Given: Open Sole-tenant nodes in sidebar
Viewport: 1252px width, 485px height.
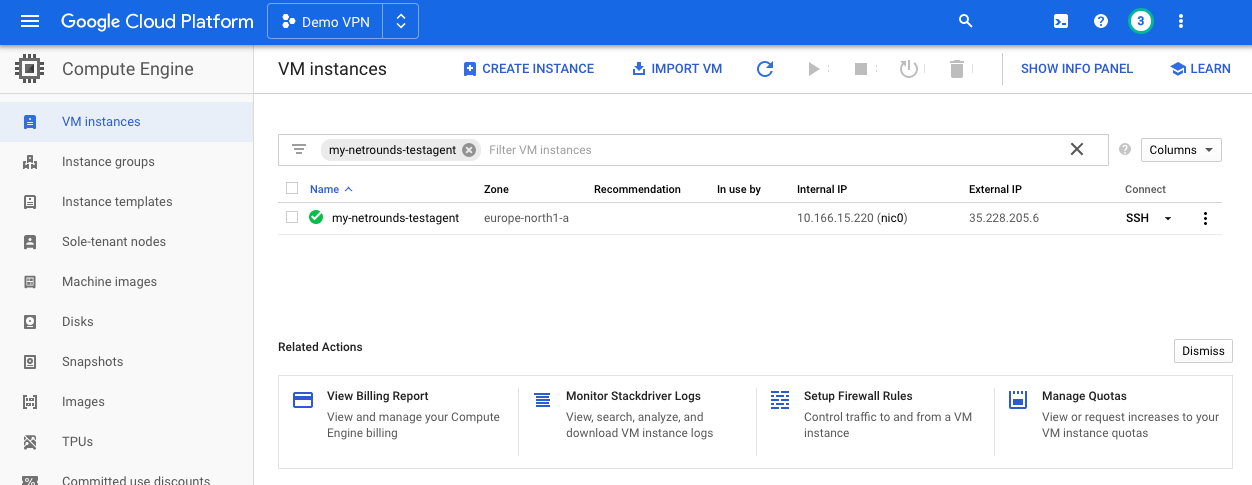Looking at the screenshot, I should pyautogui.click(x=127, y=242).
